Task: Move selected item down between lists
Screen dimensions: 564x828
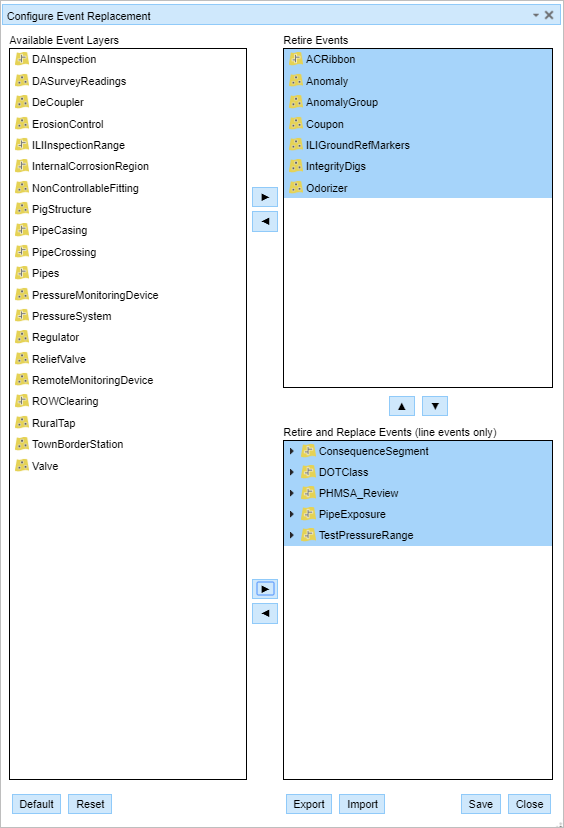Action: (x=435, y=406)
